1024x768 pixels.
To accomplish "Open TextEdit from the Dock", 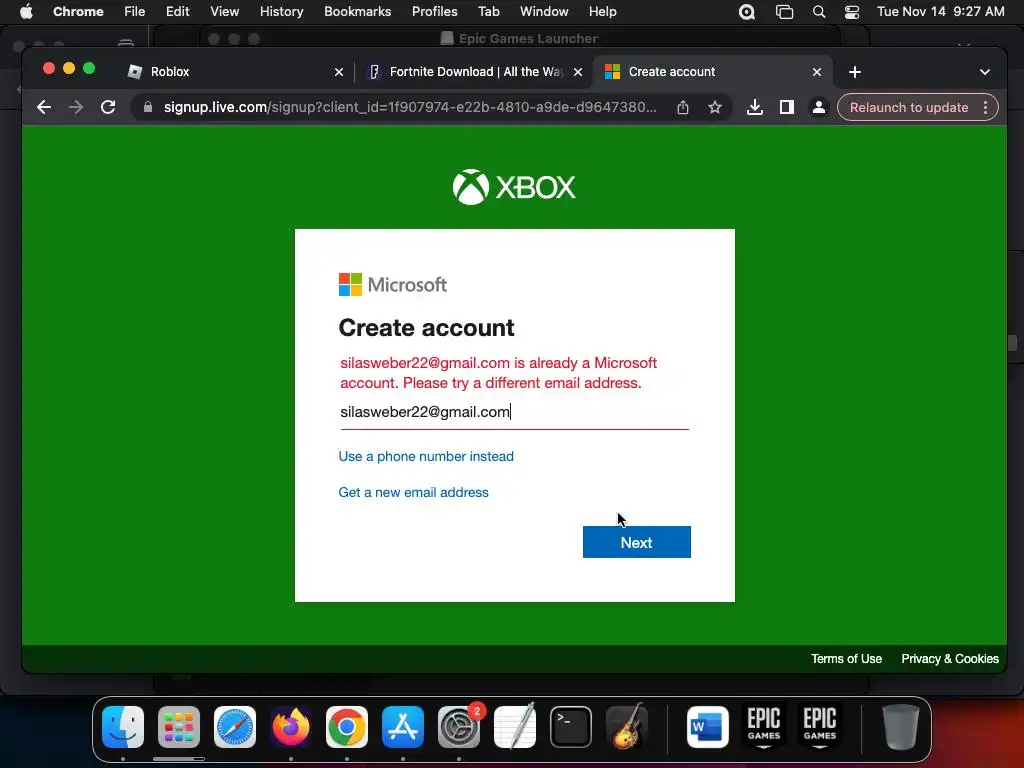I will (x=515, y=727).
